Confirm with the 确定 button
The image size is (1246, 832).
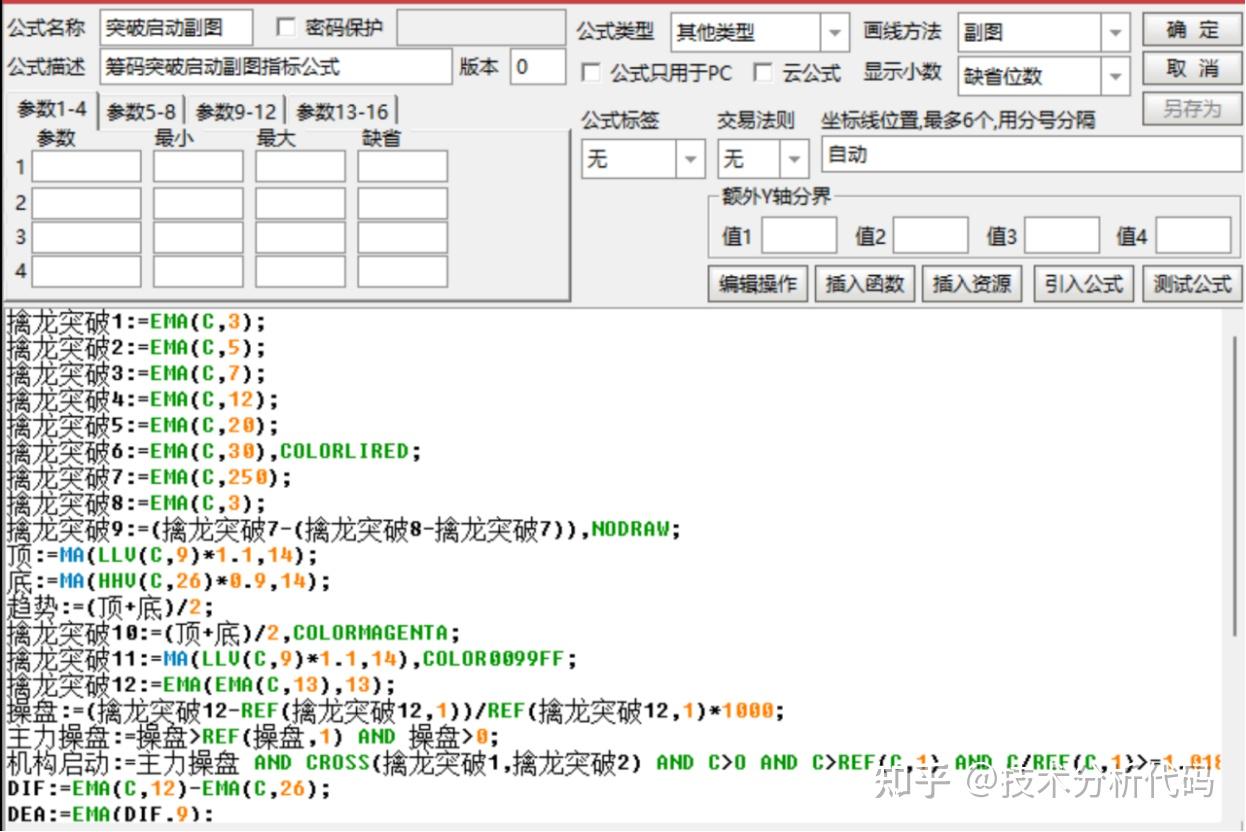(x=1192, y=29)
